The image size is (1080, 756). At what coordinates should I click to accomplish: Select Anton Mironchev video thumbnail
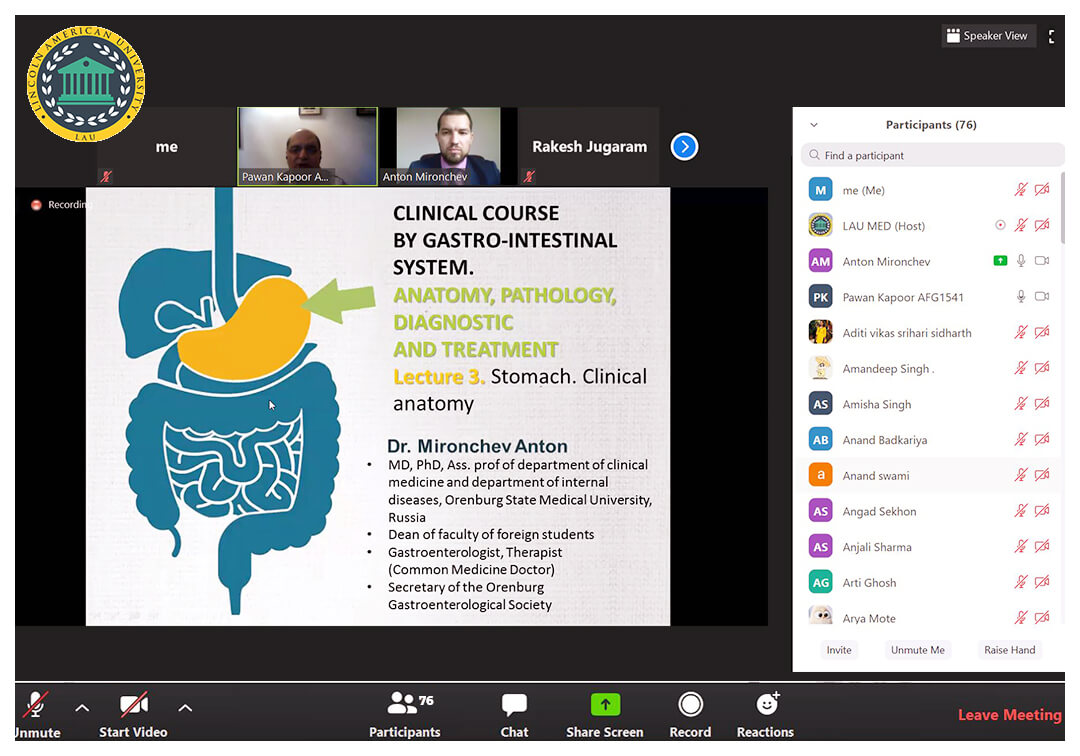point(448,146)
